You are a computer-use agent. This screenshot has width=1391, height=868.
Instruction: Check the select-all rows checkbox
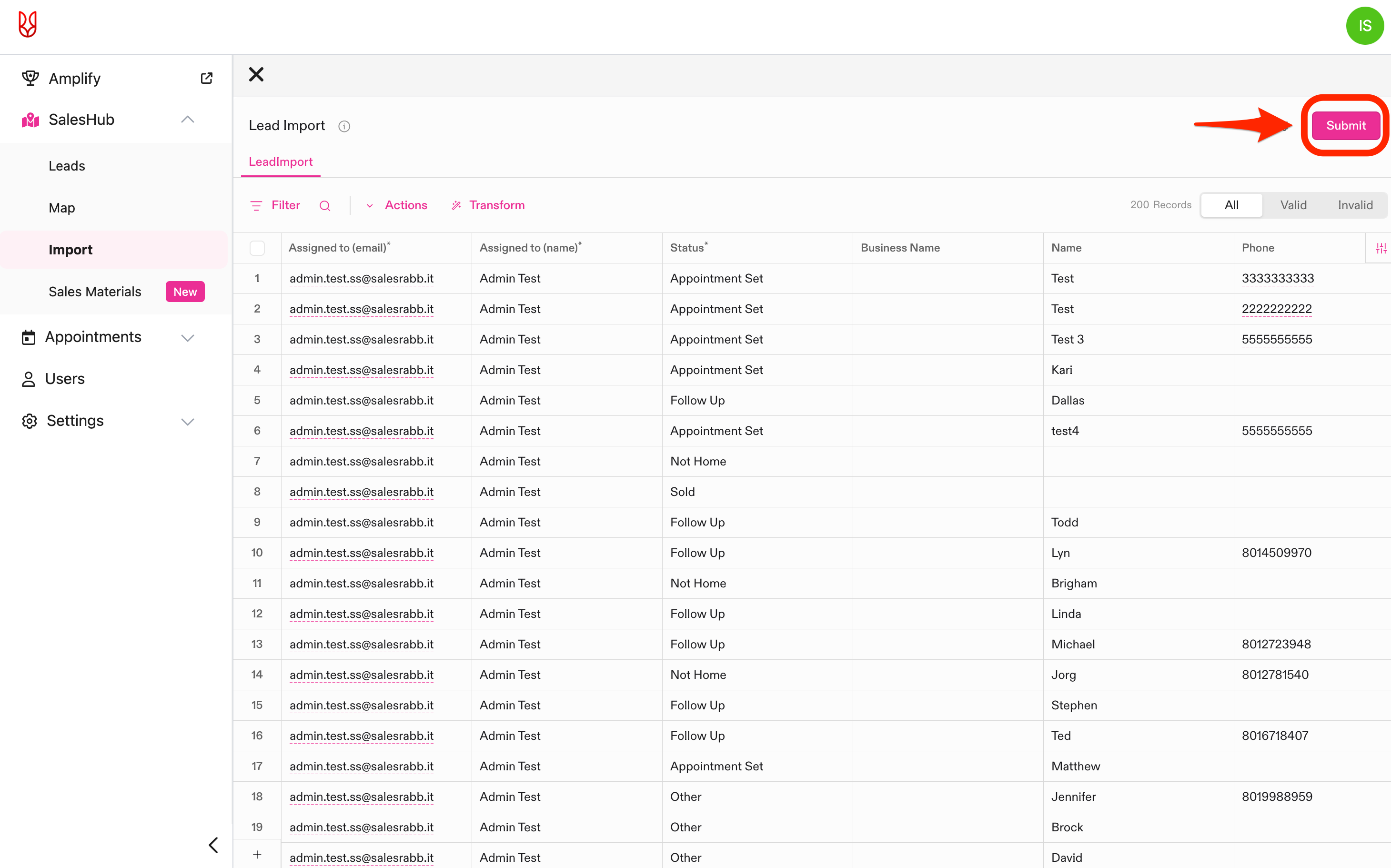(x=257, y=247)
